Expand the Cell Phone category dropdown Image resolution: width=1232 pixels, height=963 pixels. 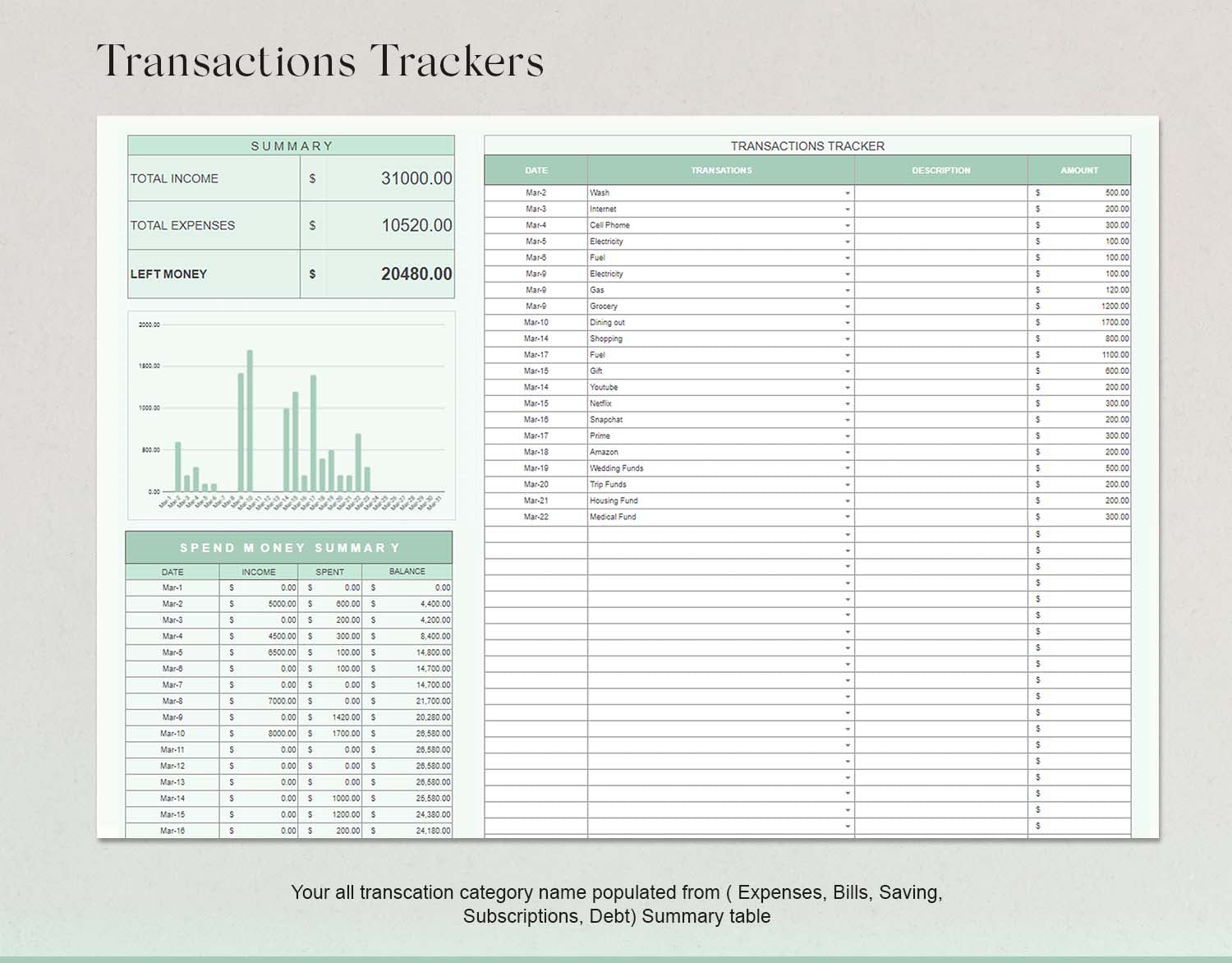click(847, 225)
